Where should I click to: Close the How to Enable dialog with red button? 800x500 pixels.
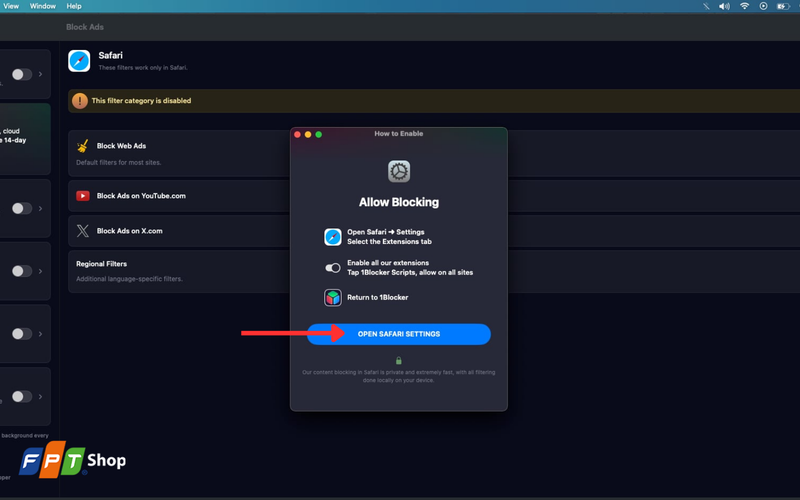[297, 135]
